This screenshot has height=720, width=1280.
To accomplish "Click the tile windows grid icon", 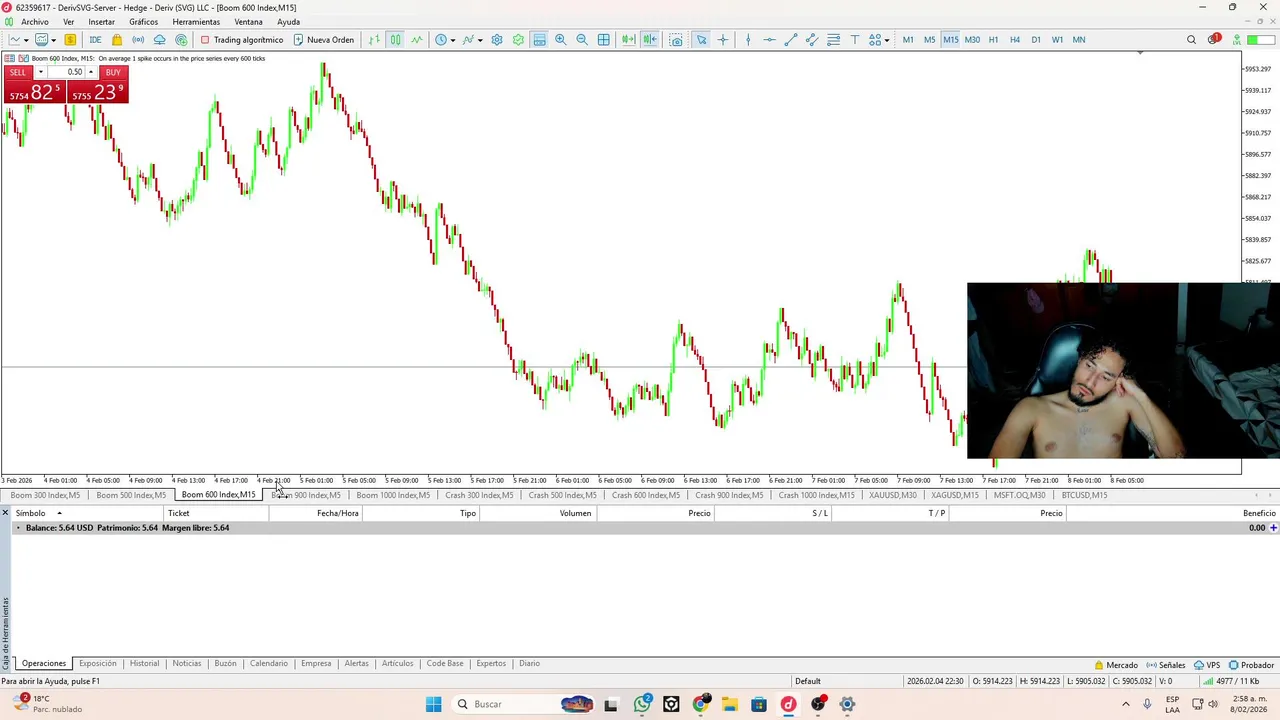I will point(604,40).
